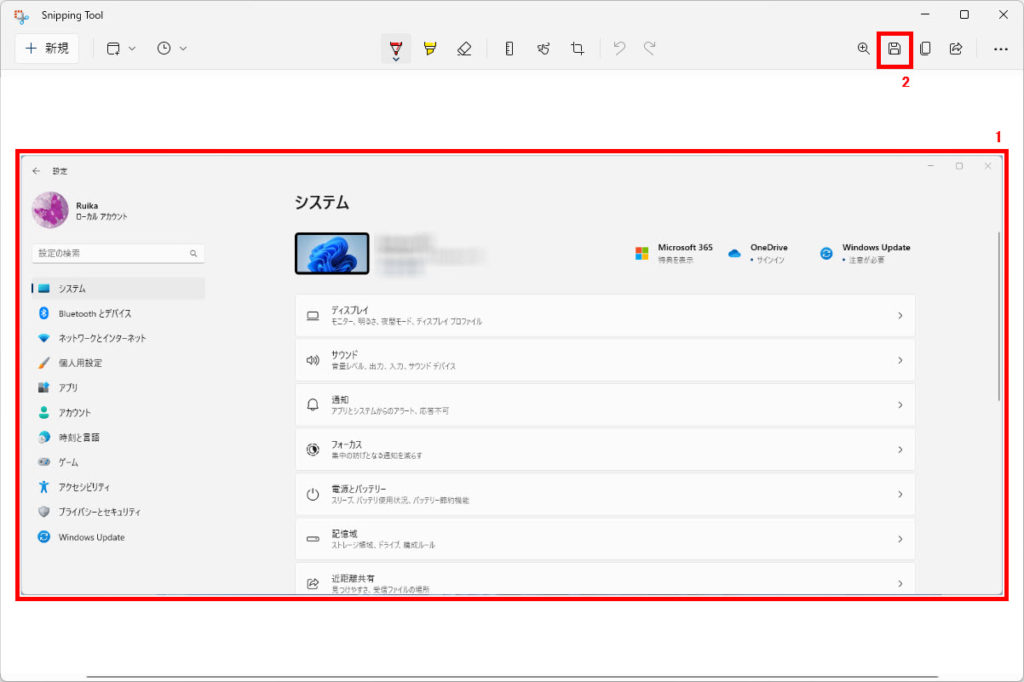Undo the last annotation
1024x682 pixels.
coord(619,48)
